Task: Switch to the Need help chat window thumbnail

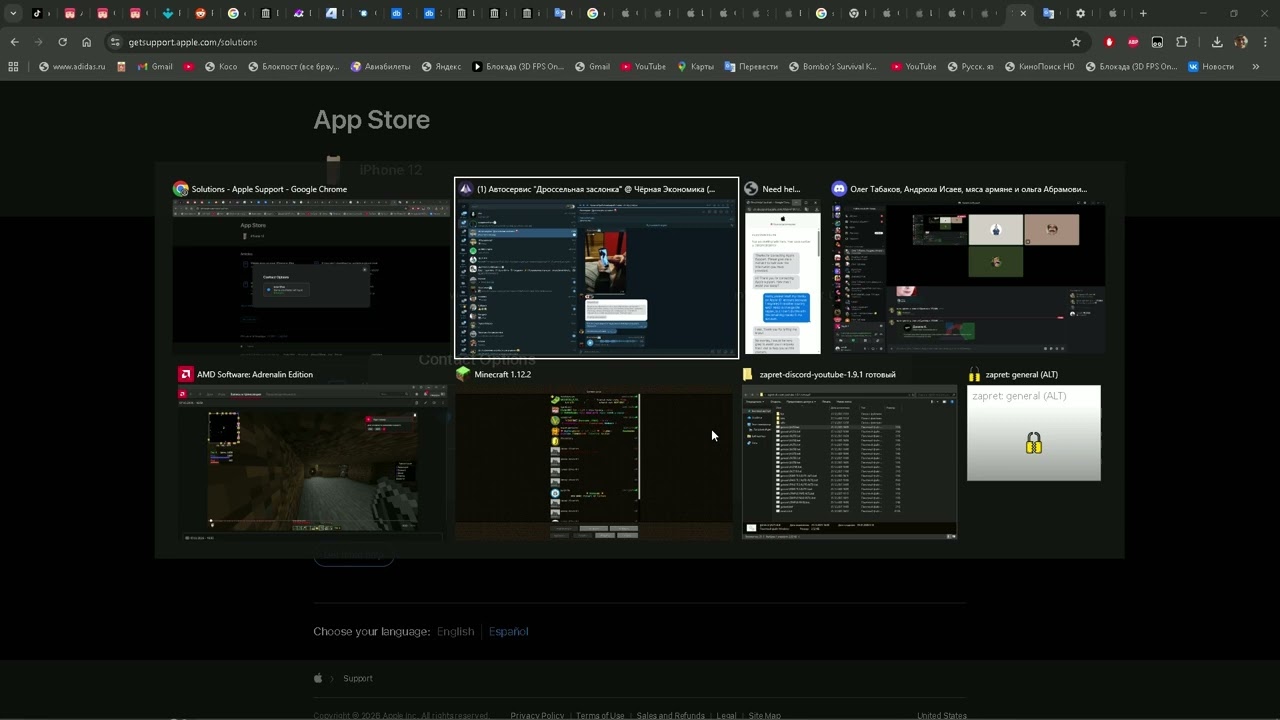Action: (x=782, y=267)
